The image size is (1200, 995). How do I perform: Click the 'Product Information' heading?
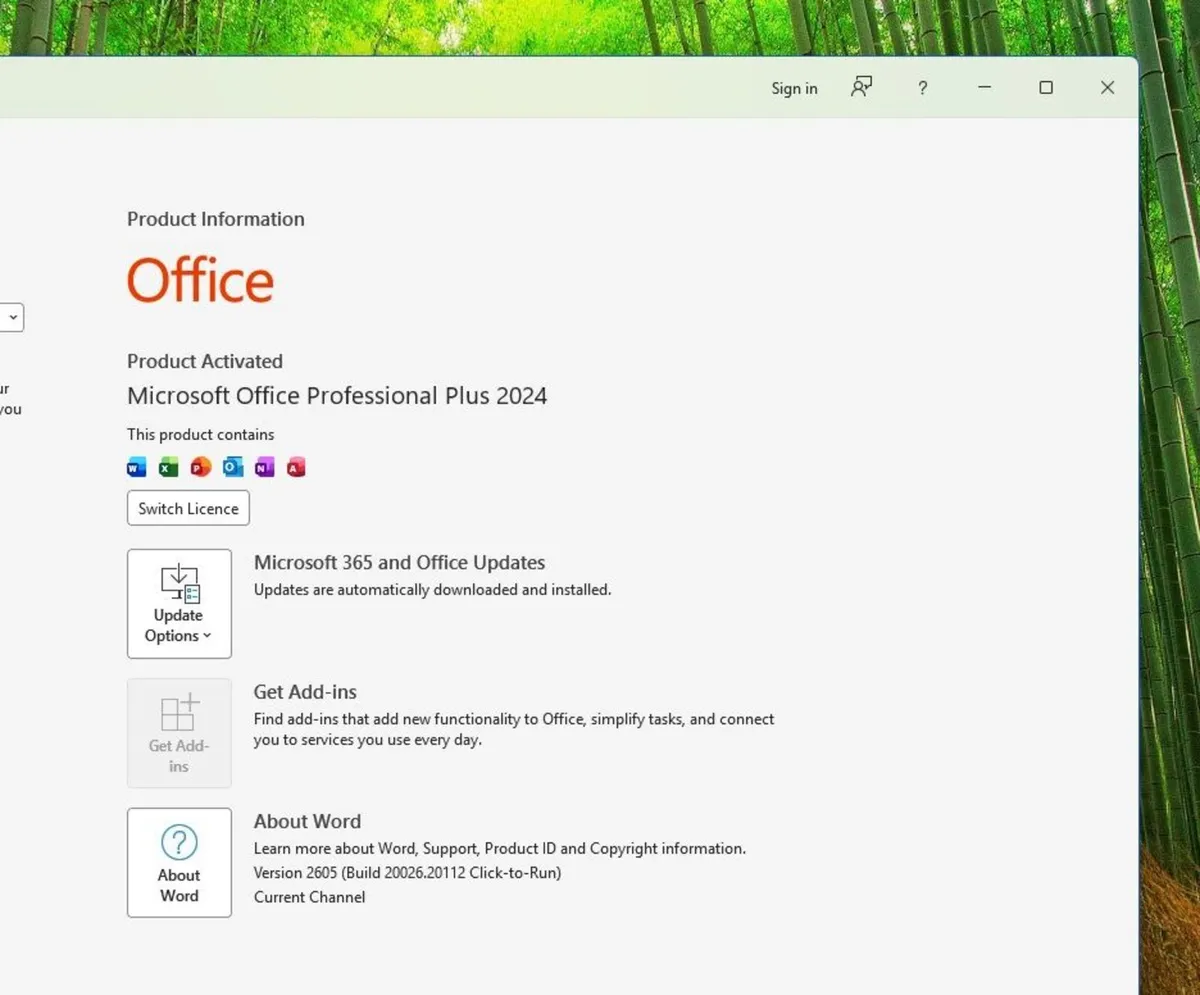click(216, 219)
